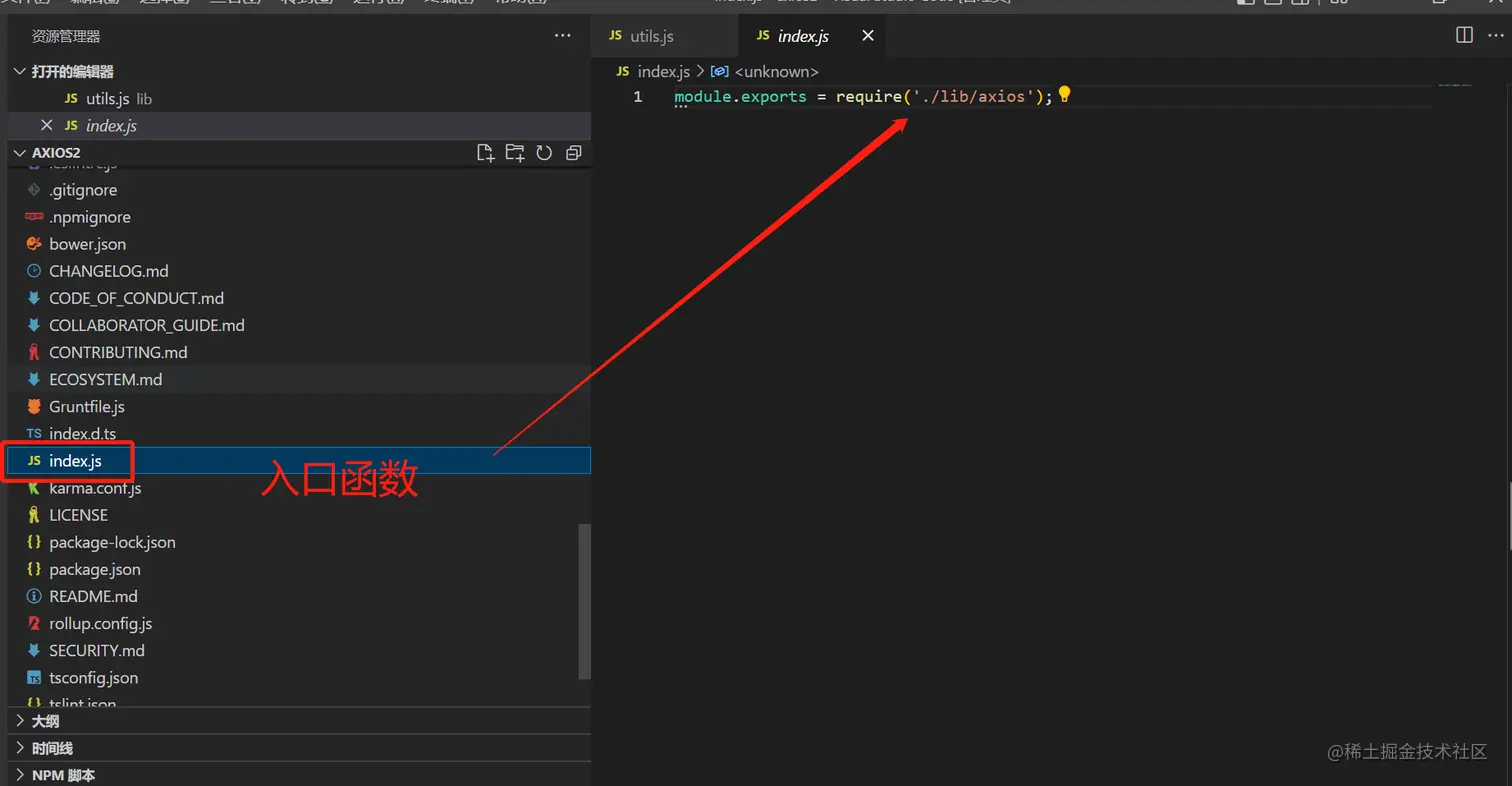Open ECOSYSTEM.md file
The image size is (1512, 786).
[300, 379]
